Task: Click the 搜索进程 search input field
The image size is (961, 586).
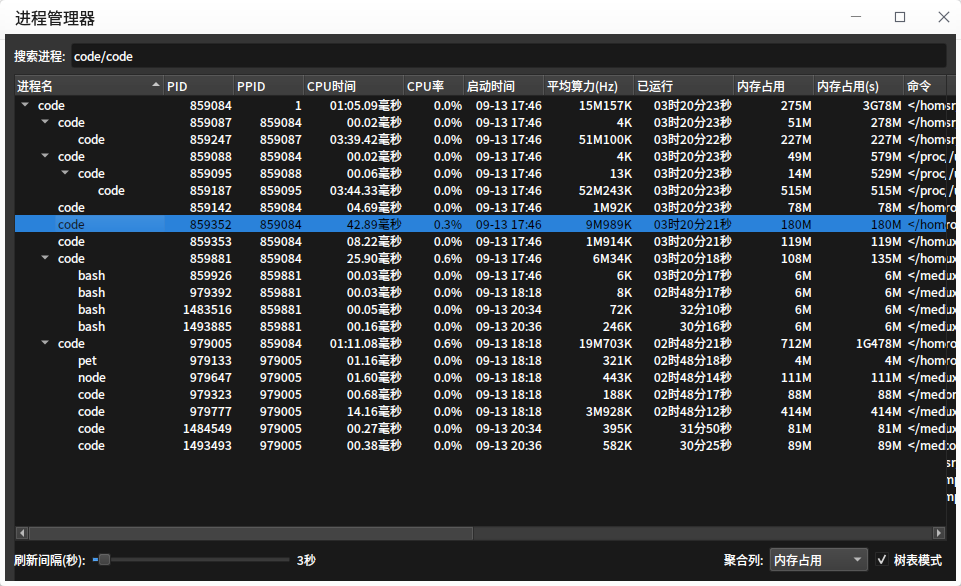Action: (x=509, y=56)
